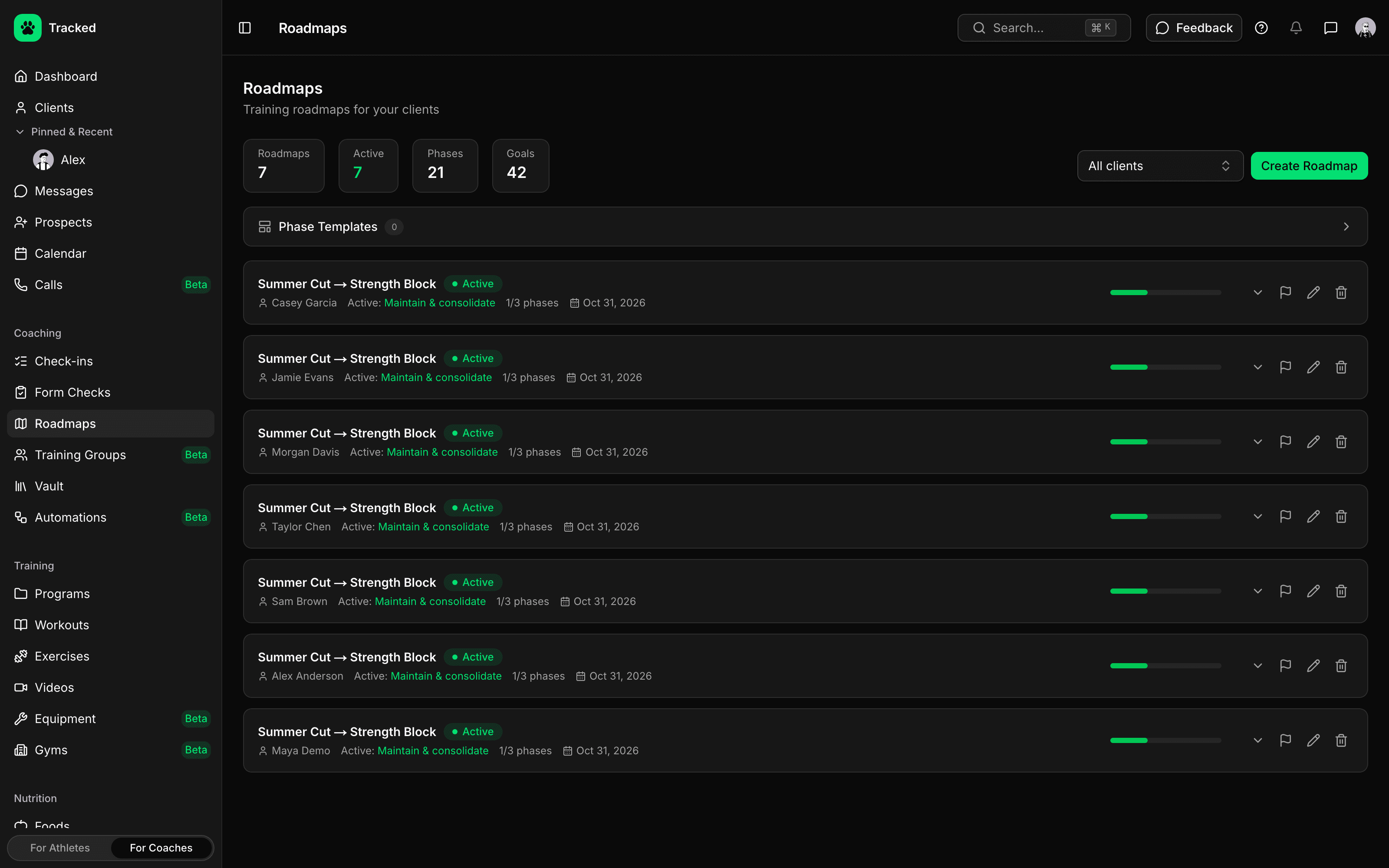Open Clients in sidebar

[110, 108]
